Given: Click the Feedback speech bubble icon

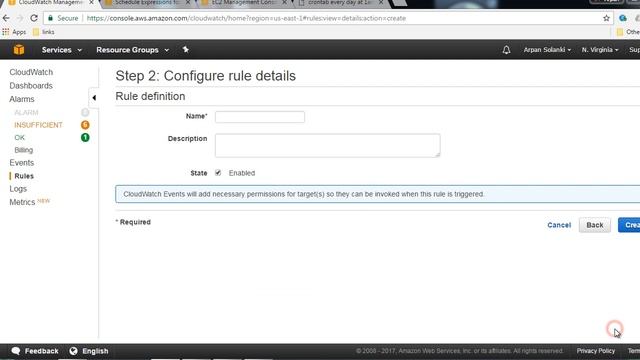Looking at the screenshot, I should [16, 351].
